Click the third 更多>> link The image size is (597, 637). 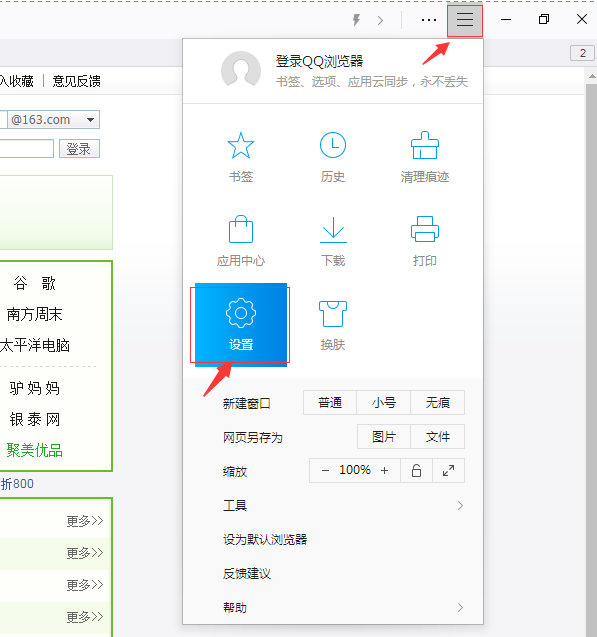[85, 585]
